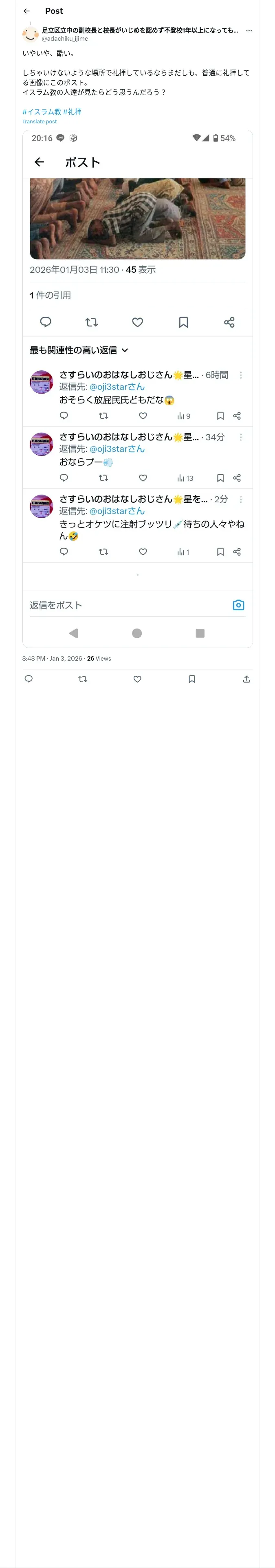This screenshot has width=275, height=1568.
Task: Open overflow menu on the 6時間 reply
Action: [x=241, y=375]
